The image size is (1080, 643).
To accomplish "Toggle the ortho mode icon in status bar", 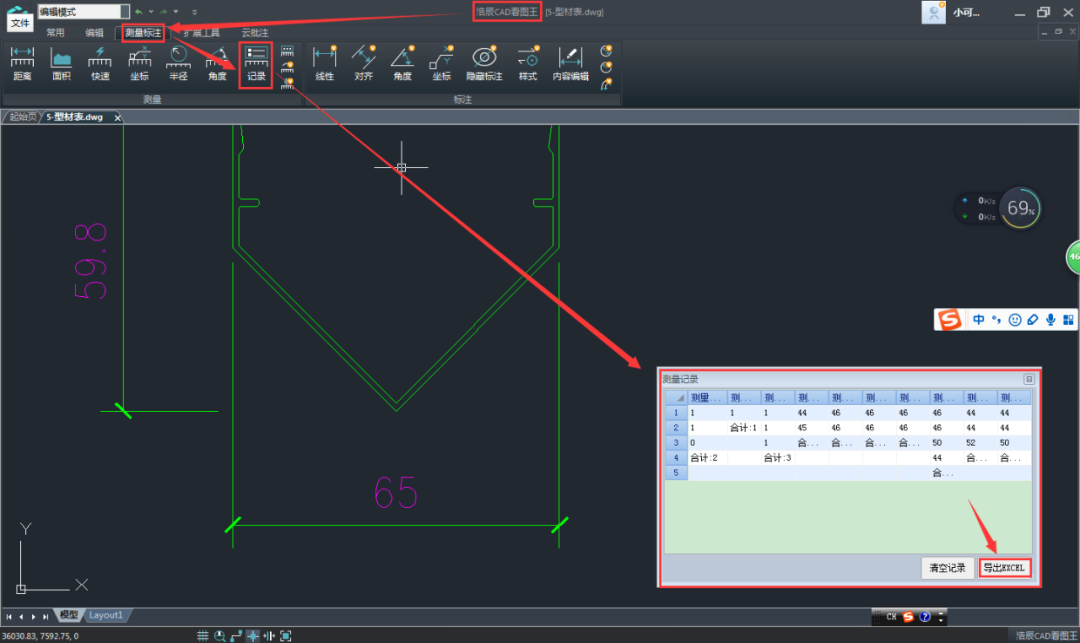I will (x=236, y=635).
